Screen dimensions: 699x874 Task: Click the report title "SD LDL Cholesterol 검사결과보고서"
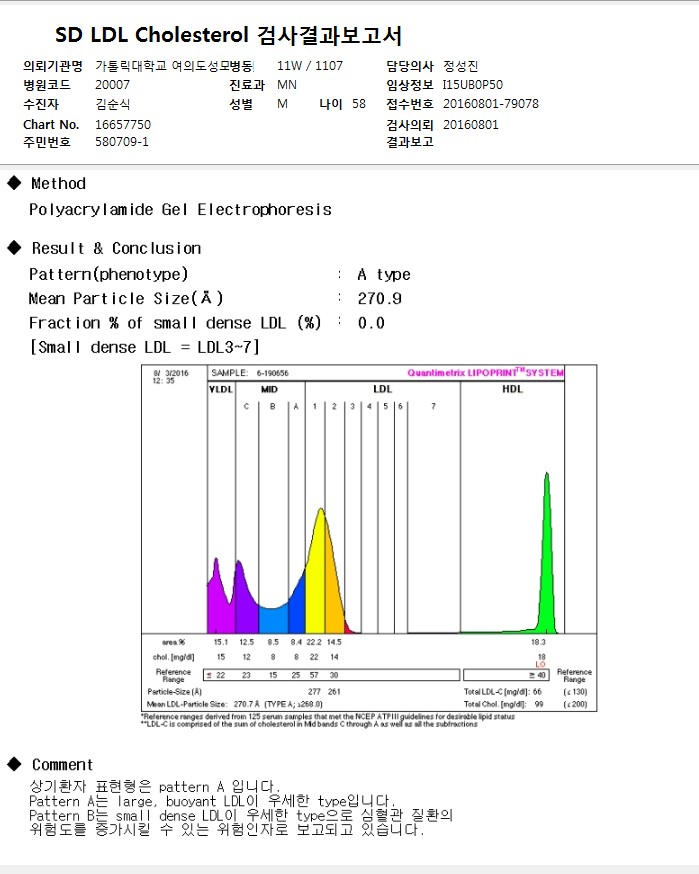point(228,35)
